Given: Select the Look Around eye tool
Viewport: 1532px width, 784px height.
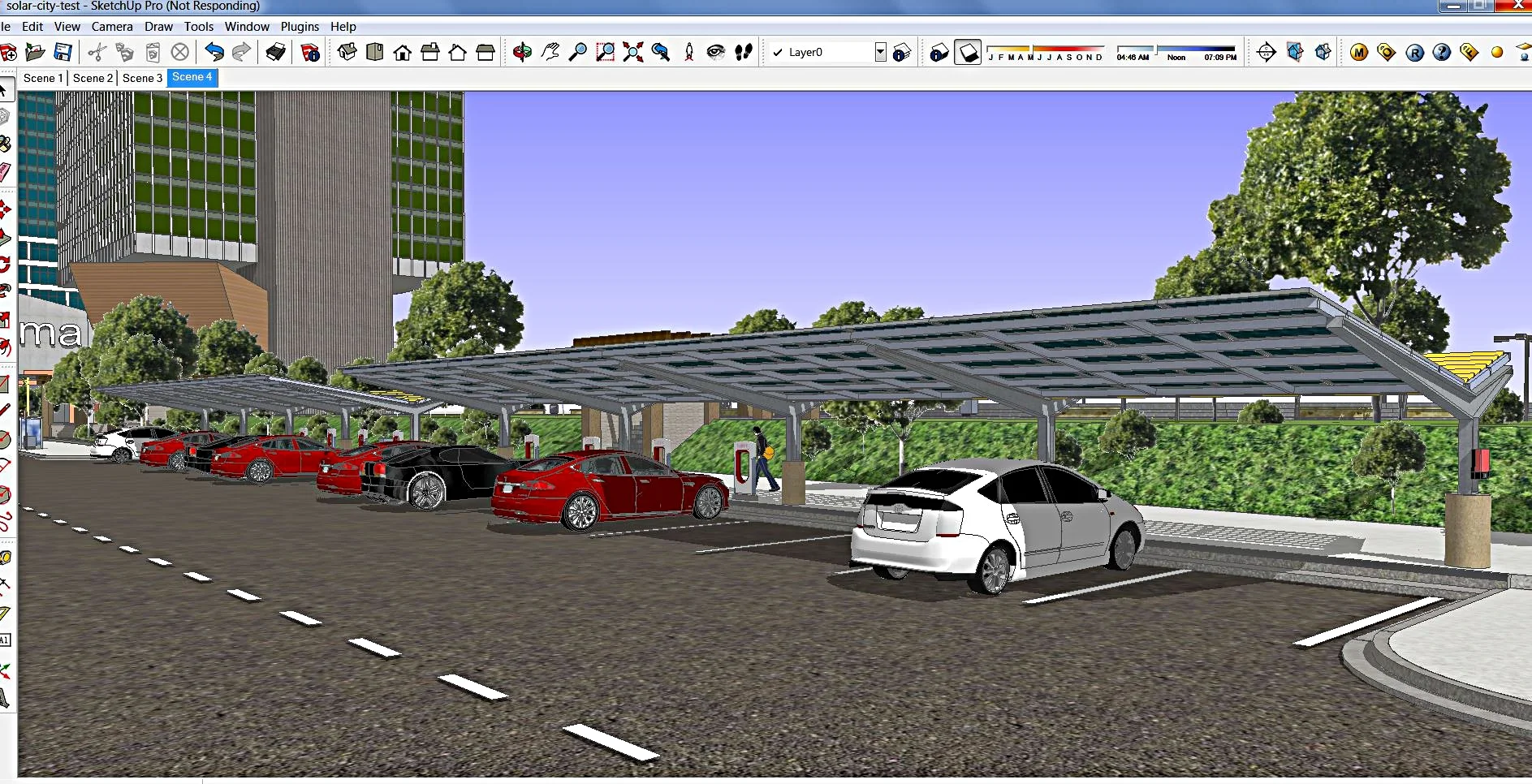Looking at the screenshot, I should [x=715, y=53].
